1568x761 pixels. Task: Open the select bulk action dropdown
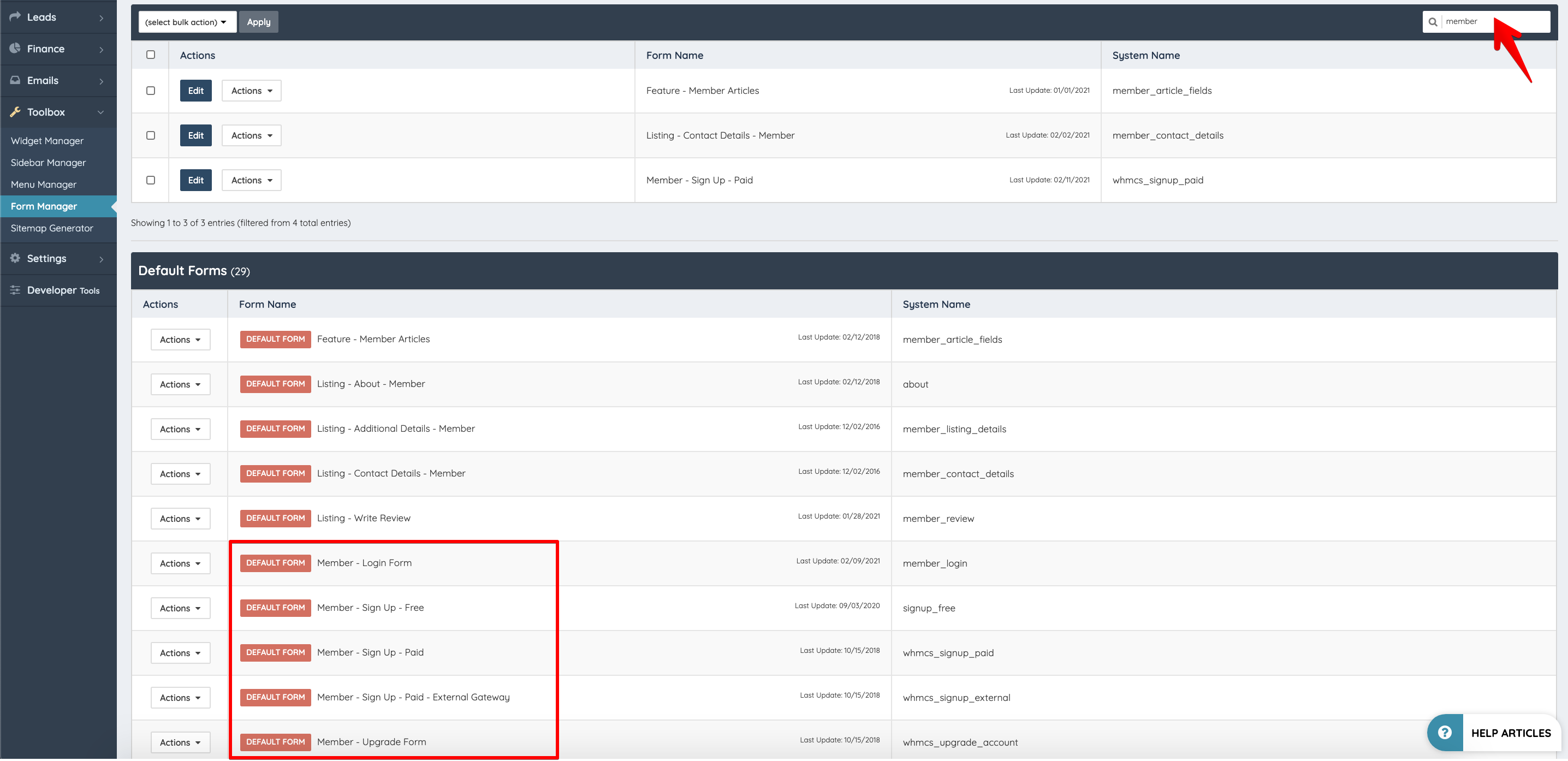click(x=187, y=21)
